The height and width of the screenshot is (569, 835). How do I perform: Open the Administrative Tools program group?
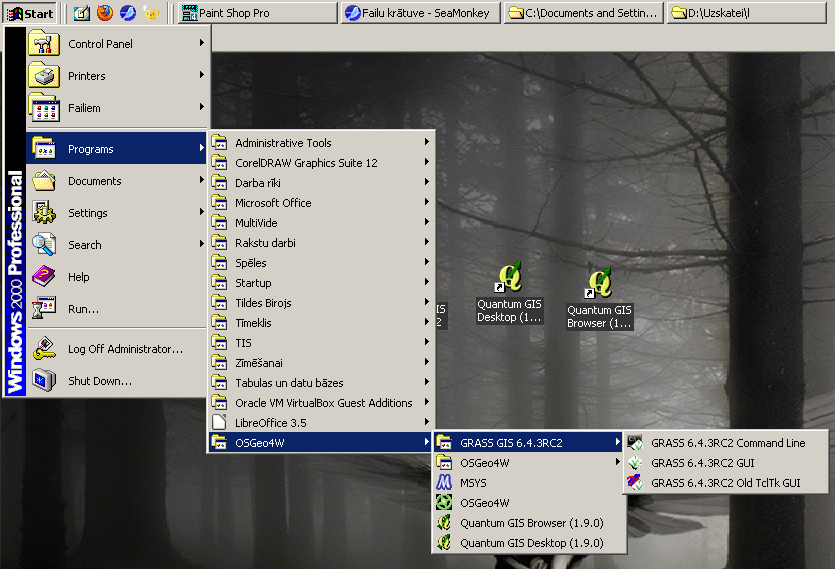(321, 143)
